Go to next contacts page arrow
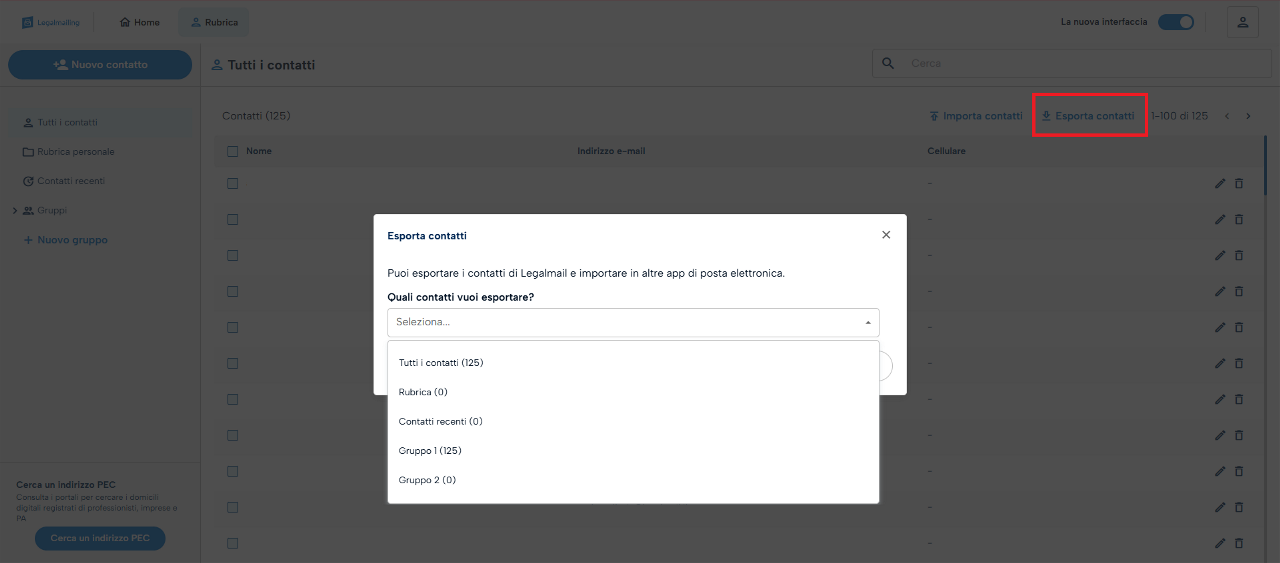Image resolution: width=1280 pixels, height=563 pixels. click(x=1248, y=116)
